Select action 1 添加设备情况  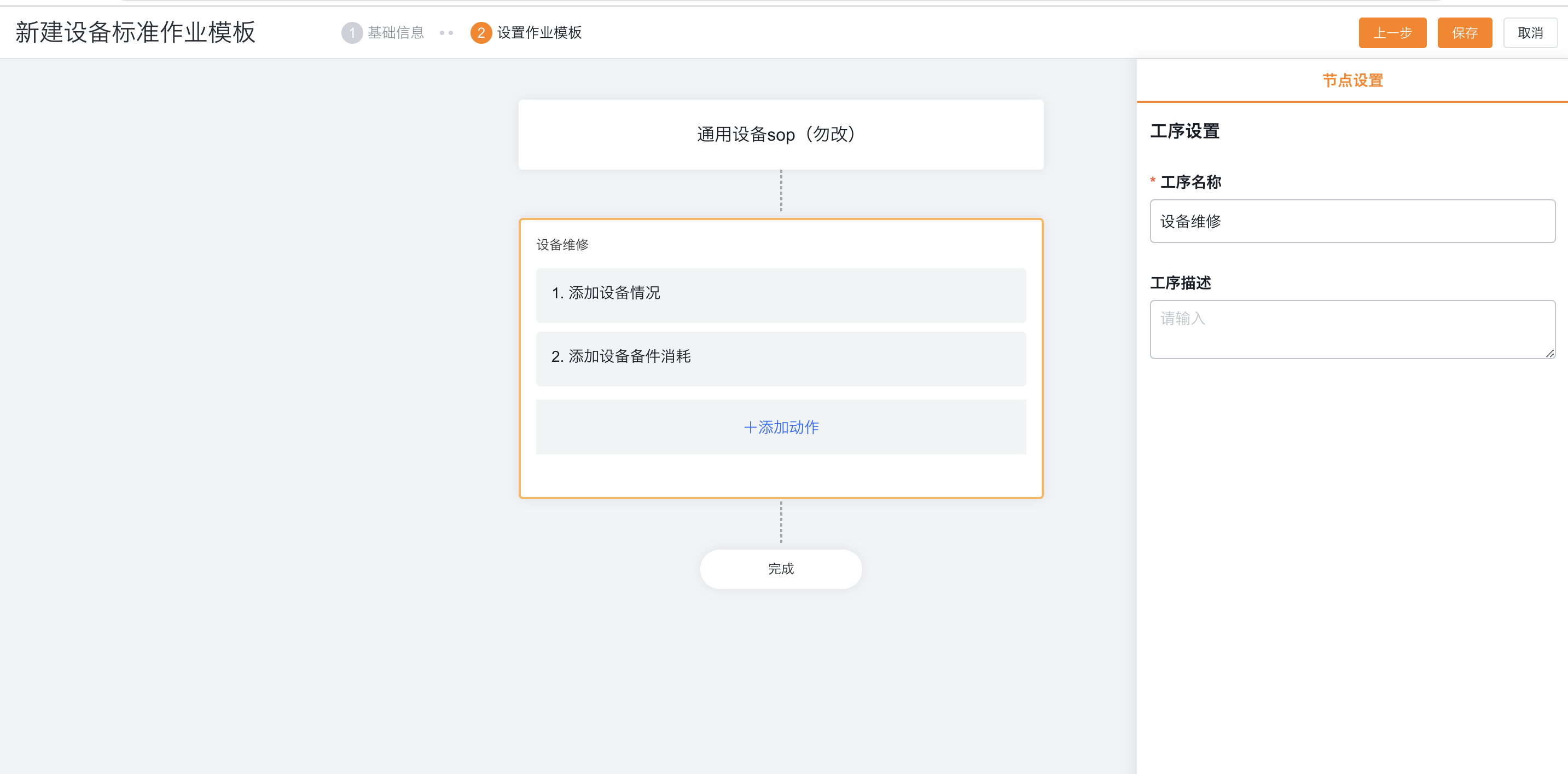point(781,294)
